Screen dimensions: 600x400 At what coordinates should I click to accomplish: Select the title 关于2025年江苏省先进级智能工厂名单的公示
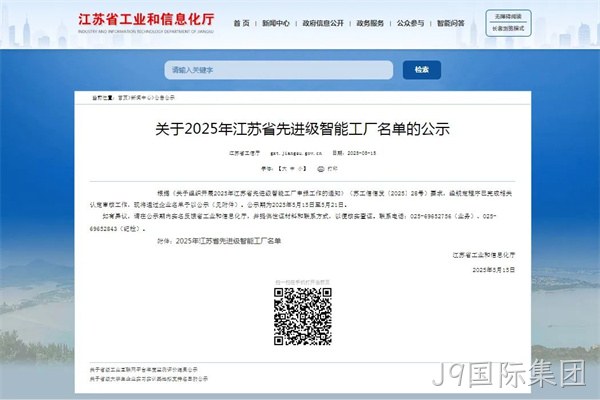[x=302, y=129]
